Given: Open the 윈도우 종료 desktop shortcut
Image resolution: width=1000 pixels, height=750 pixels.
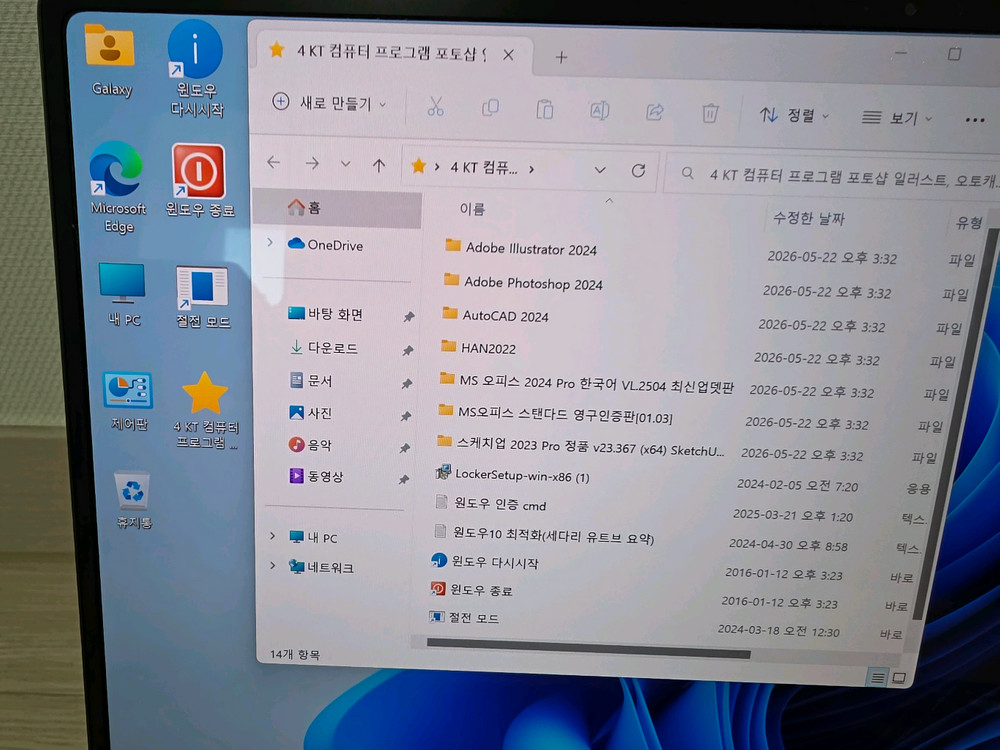Looking at the screenshot, I should pyautogui.click(x=199, y=180).
